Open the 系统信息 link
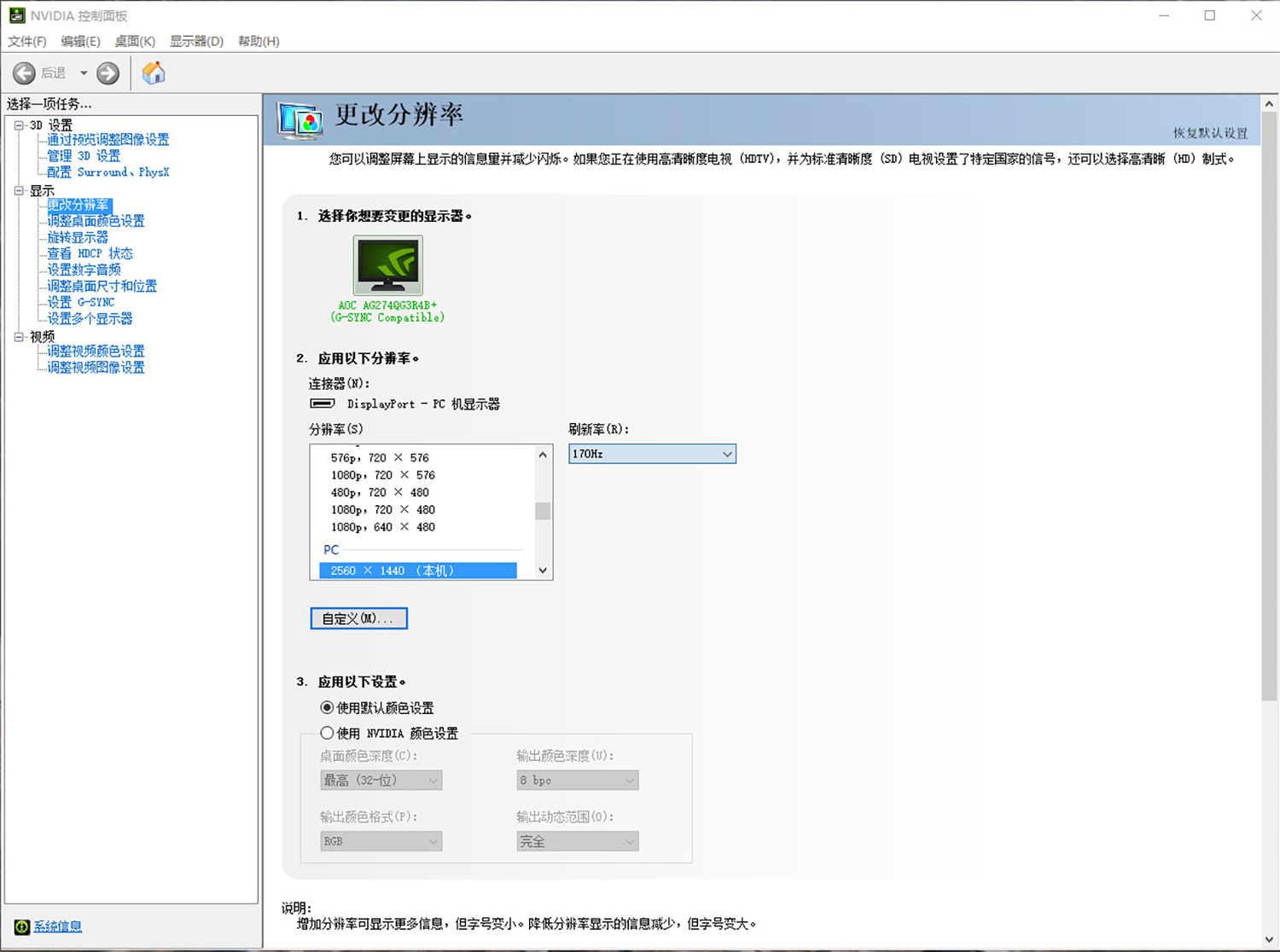 coord(56,926)
